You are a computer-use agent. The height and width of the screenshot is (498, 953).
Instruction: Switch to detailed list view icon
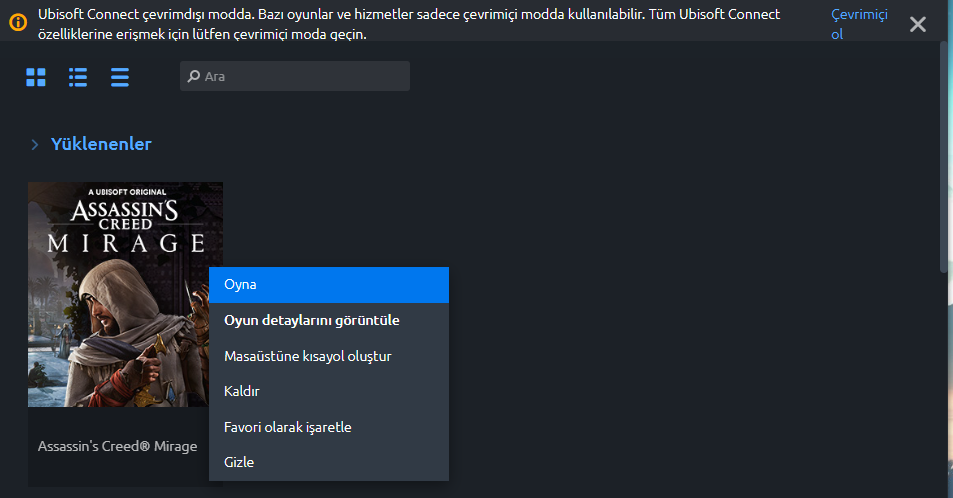tap(78, 77)
